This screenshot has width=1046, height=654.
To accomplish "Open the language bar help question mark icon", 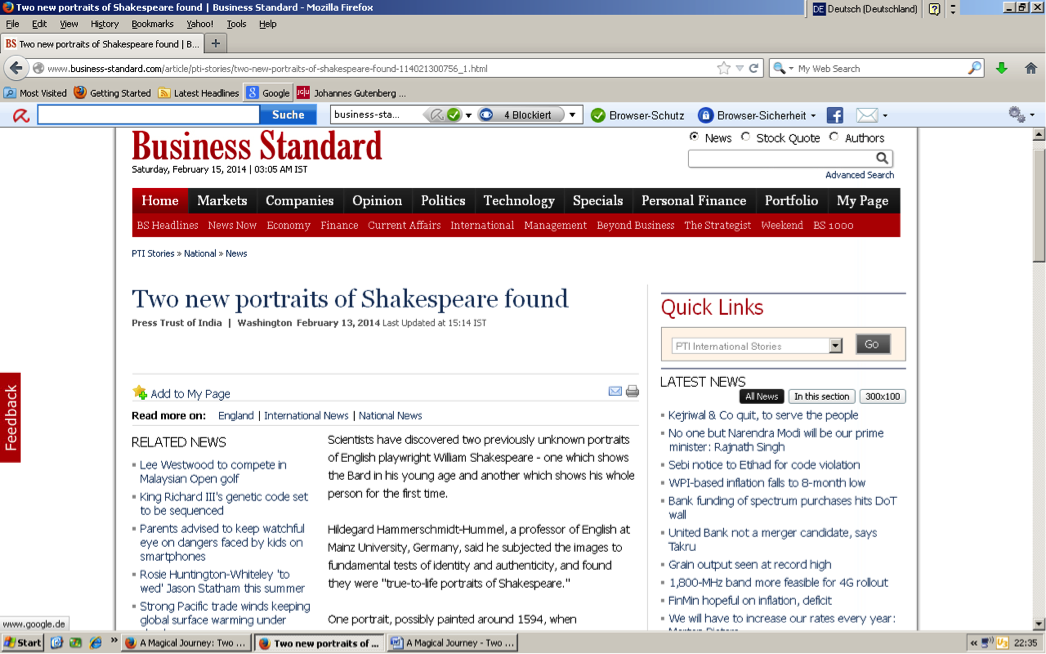I will coord(935,9).
